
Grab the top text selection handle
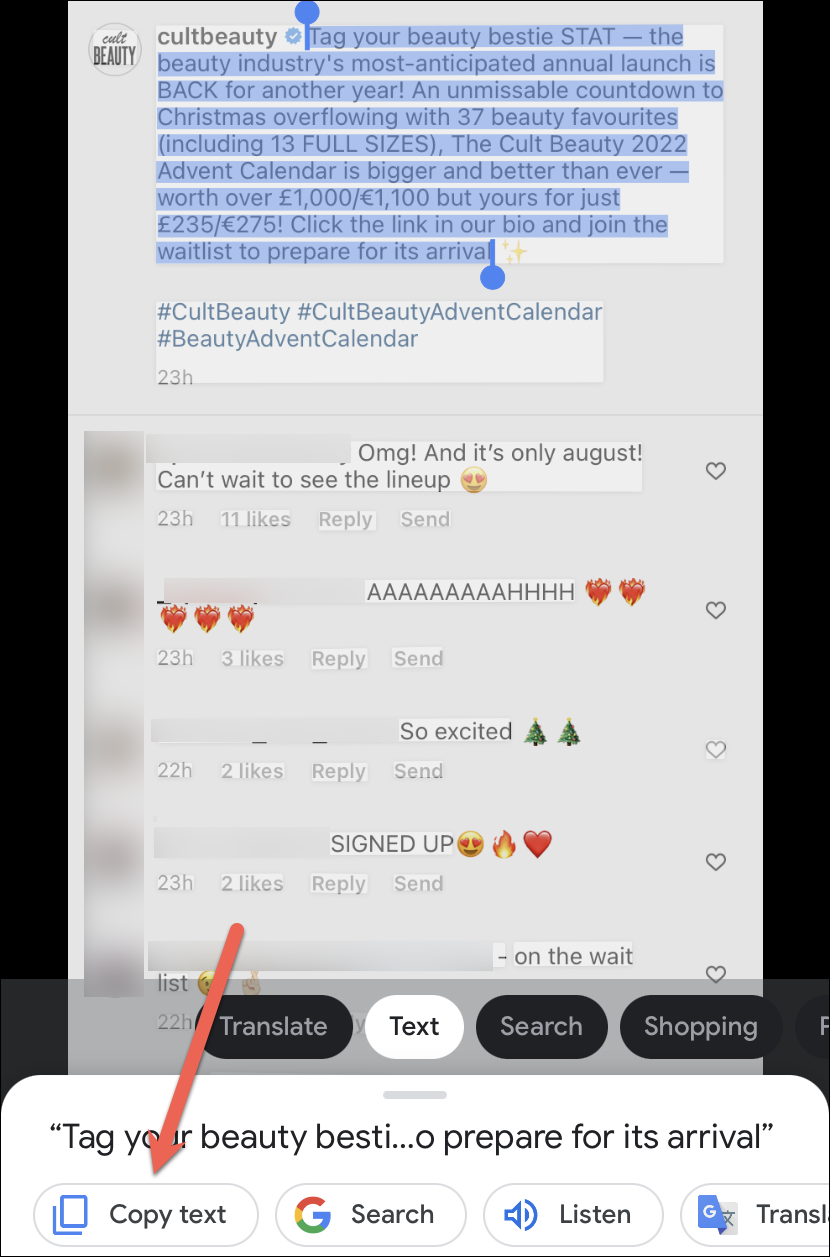[x=307, y=13]
